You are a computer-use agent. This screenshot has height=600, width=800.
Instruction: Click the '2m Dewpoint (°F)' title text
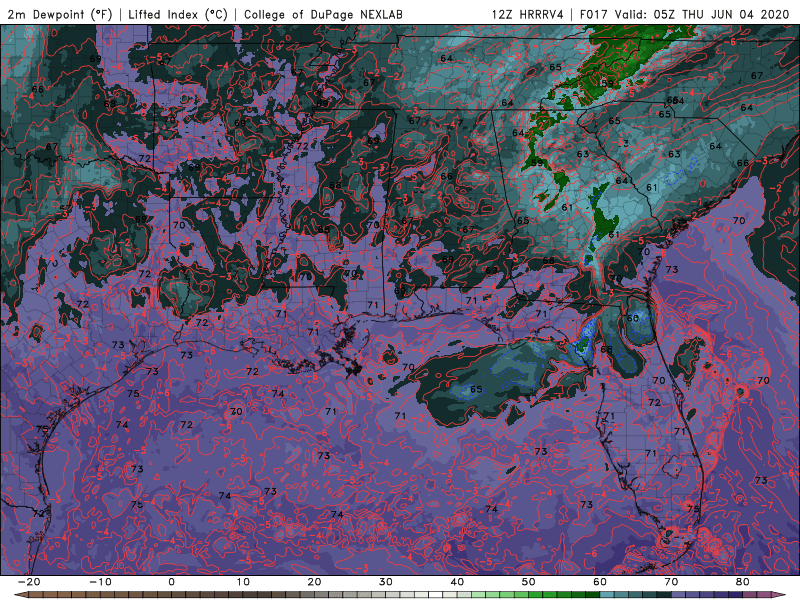point(60,14)
